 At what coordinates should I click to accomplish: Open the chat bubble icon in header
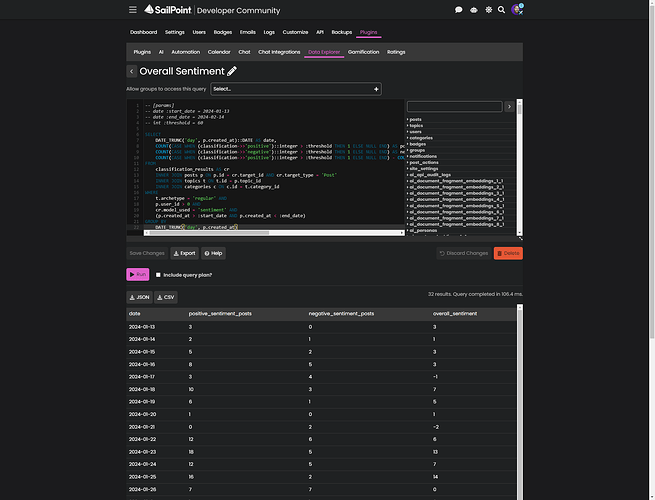[458, 10]
